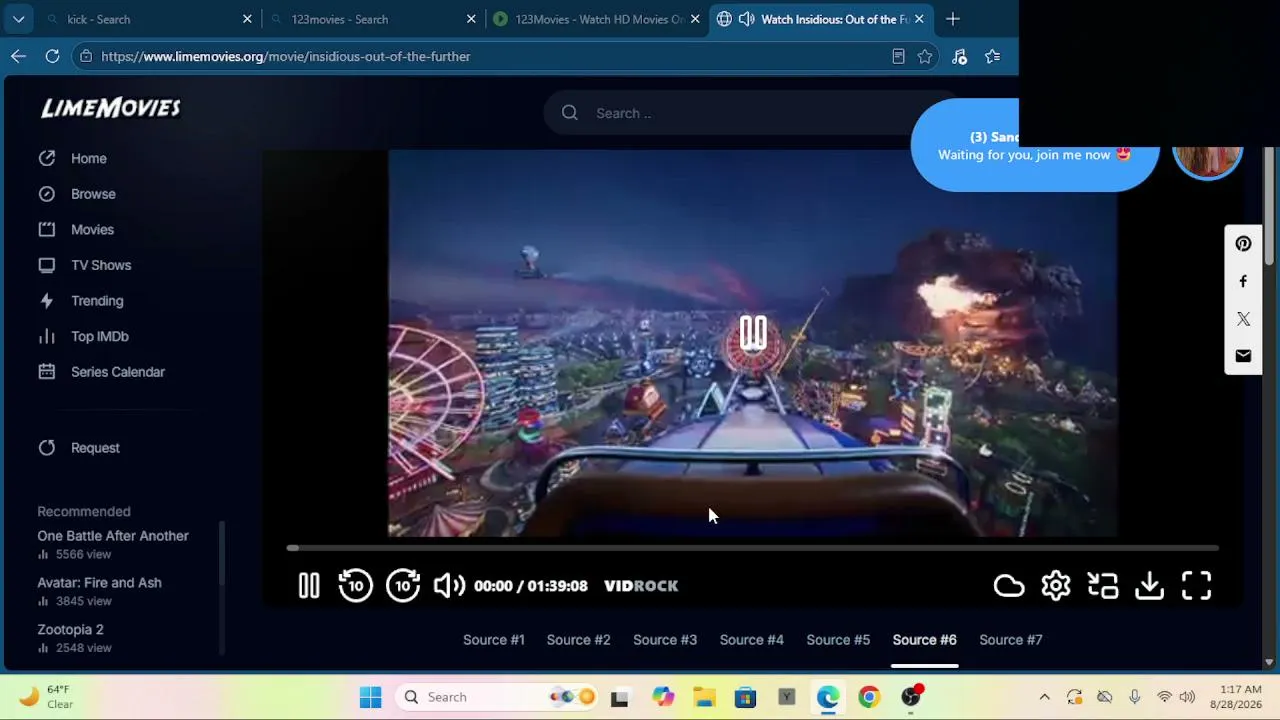Viewport: 1280px width, 720px height.
Task: Refresh the current page
Action: (52, 57)
